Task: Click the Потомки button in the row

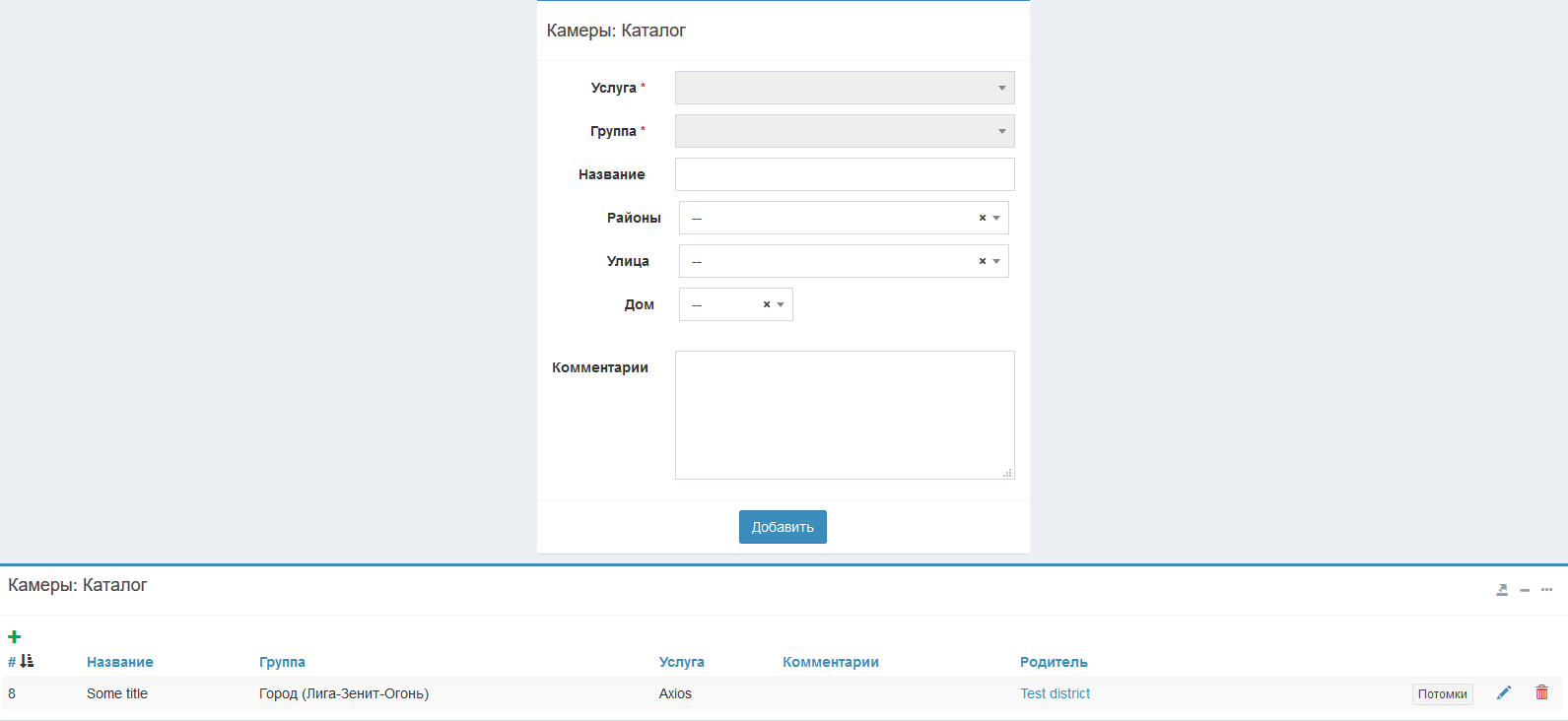Action: tap(1442, 694)
